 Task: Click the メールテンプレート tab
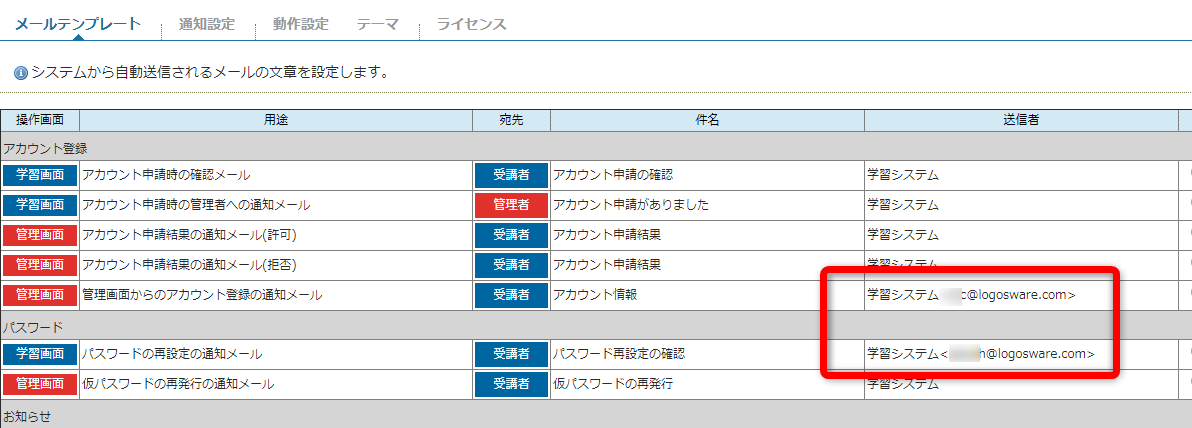pyautogui.click(x=78, y=24)
